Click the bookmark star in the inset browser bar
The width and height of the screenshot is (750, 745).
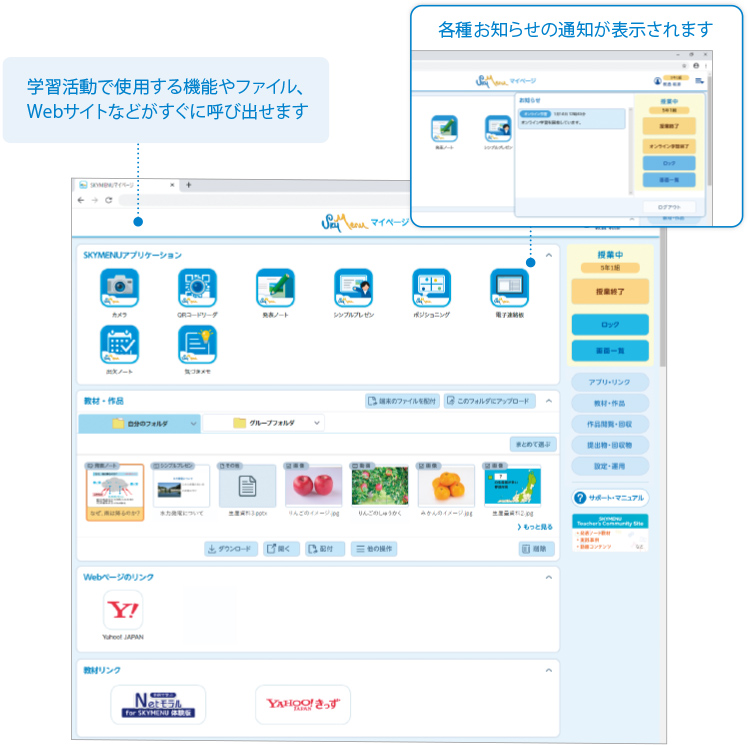pos(684,66)
